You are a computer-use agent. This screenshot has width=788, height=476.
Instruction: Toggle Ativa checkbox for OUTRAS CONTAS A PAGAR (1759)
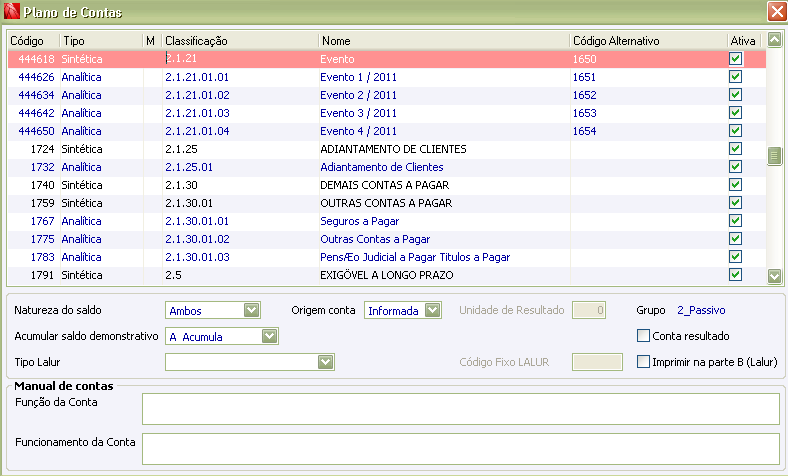(735, 203)
